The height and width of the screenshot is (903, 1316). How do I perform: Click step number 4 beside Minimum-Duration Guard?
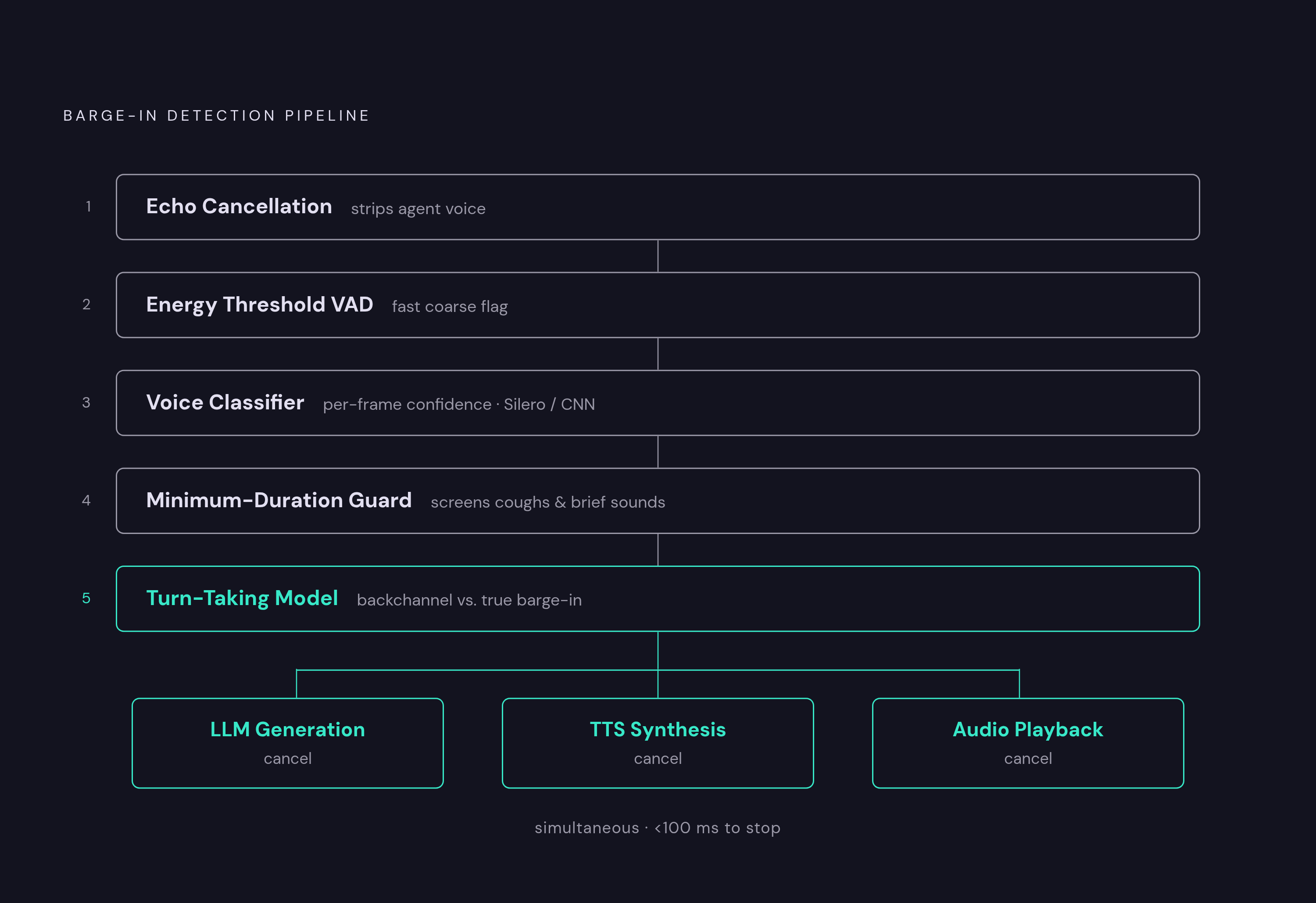click(86, 500)
